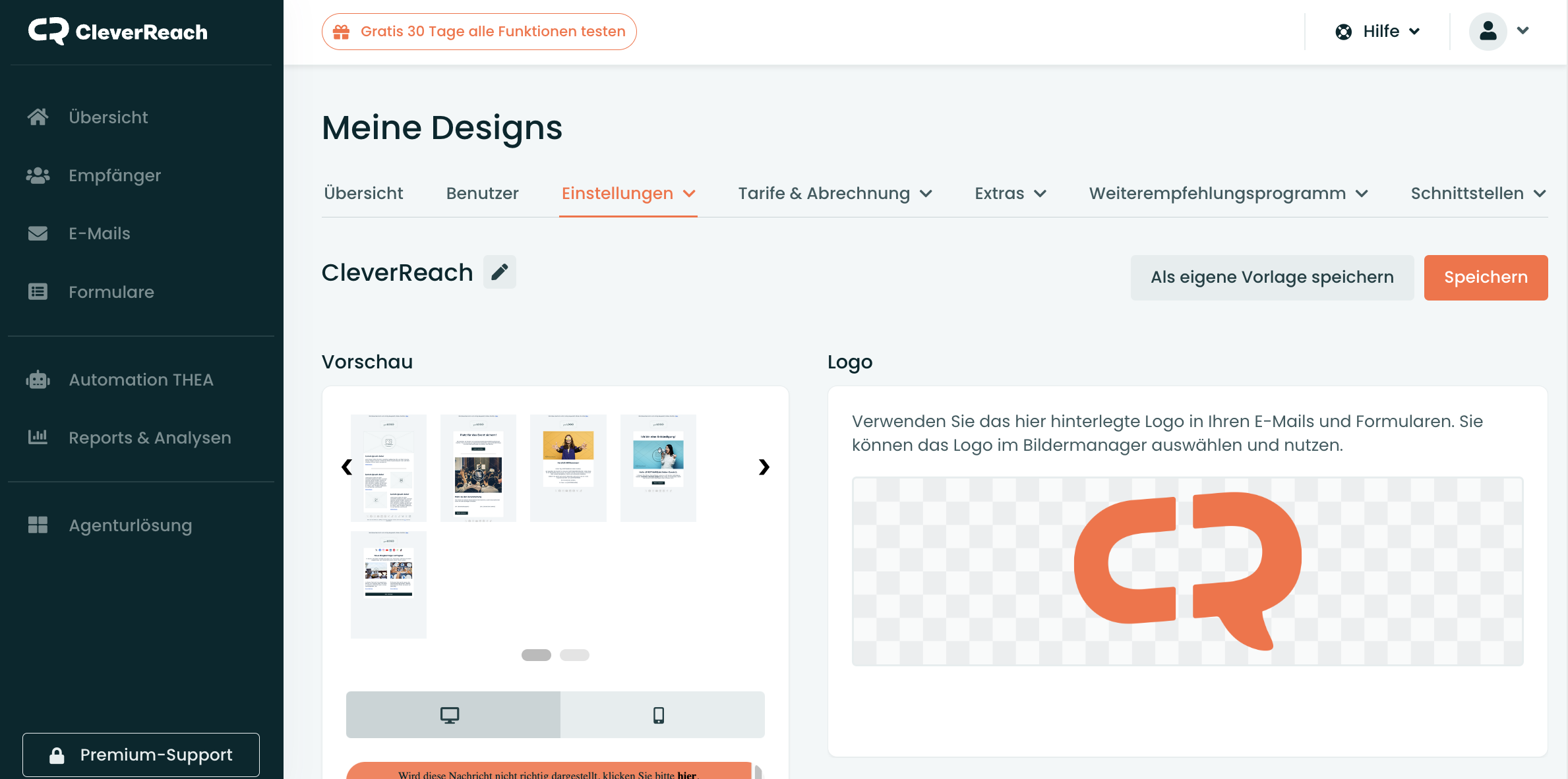Screen dimensions: 1568x779
Task: Select the wireframe template thumbnail
Action: [x=388, y=468]
